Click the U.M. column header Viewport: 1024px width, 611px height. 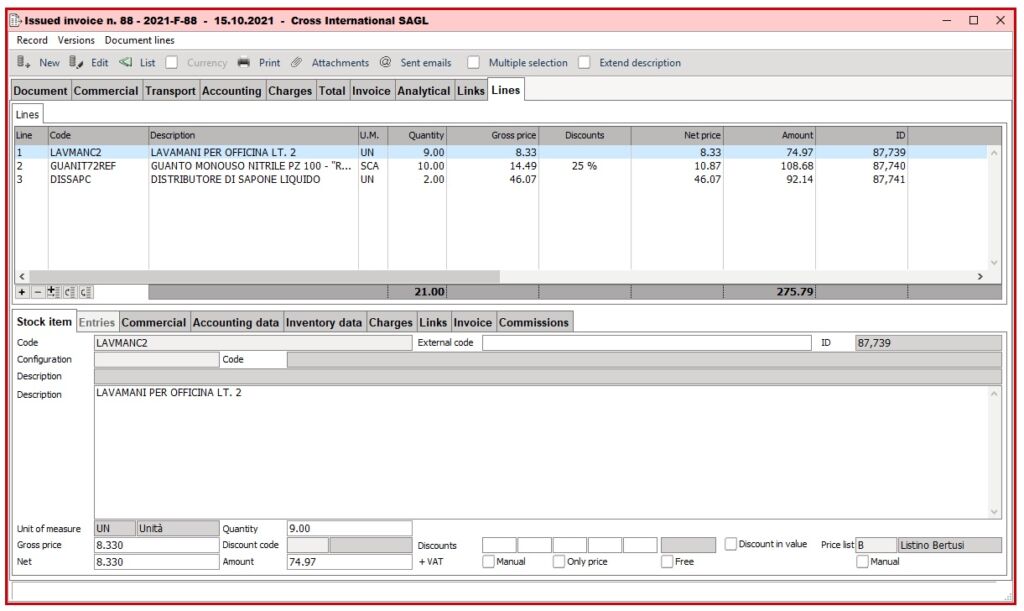click(x=373, y=135)
